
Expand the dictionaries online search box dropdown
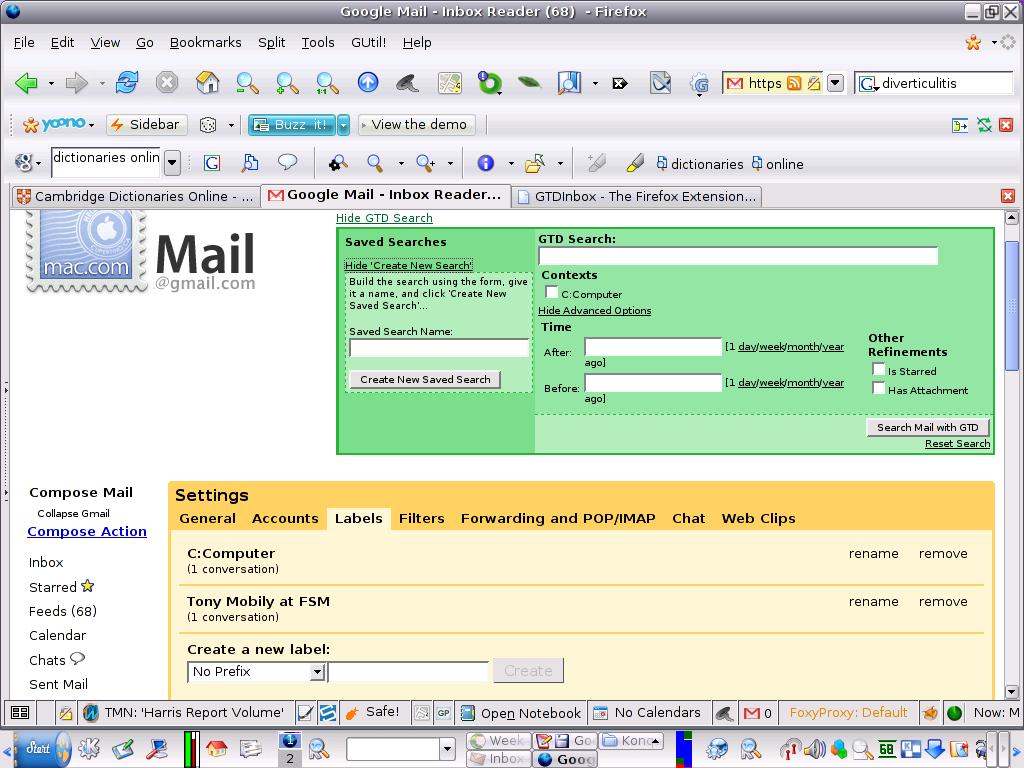coord(172,163)
